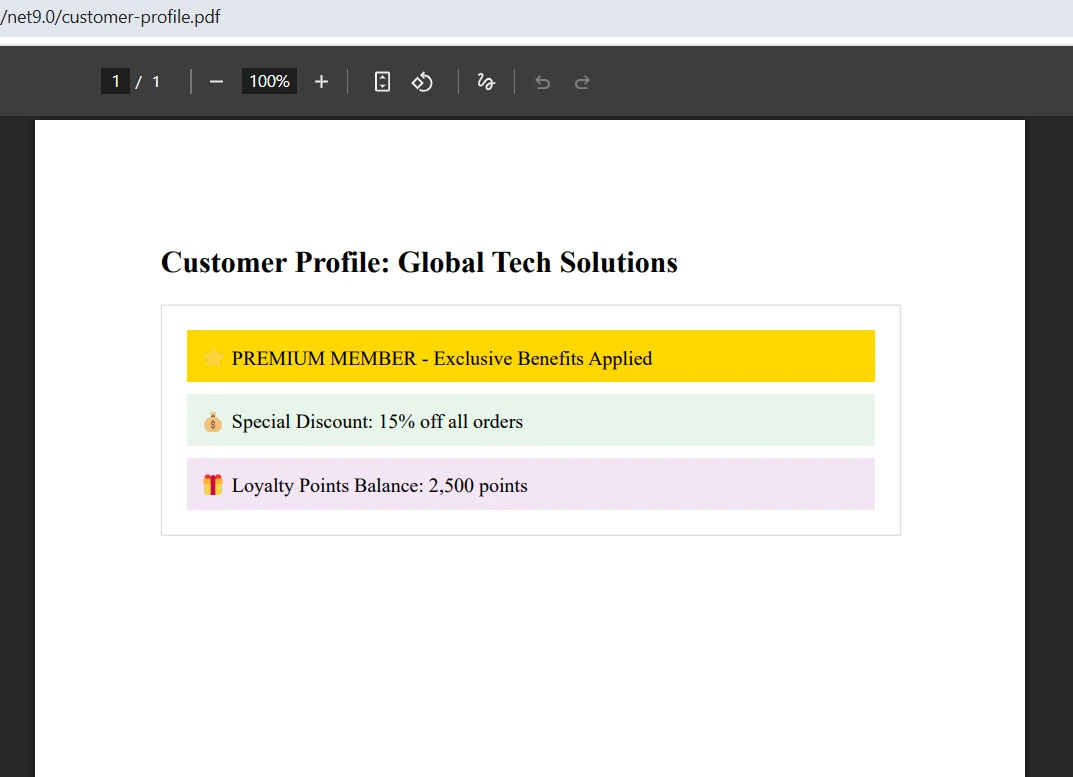The image size is (1073, 777).
Task: Click the page number input field
Action: (115, 81)
